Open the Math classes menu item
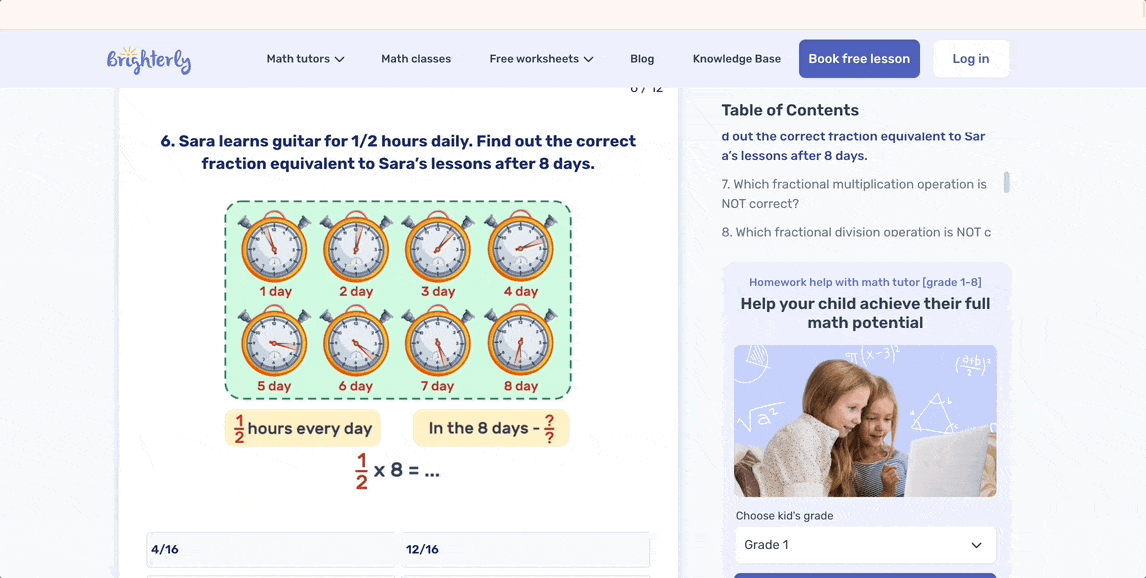Image resolution: width=1146 pixels, height=578 pixels. [416, 59]
